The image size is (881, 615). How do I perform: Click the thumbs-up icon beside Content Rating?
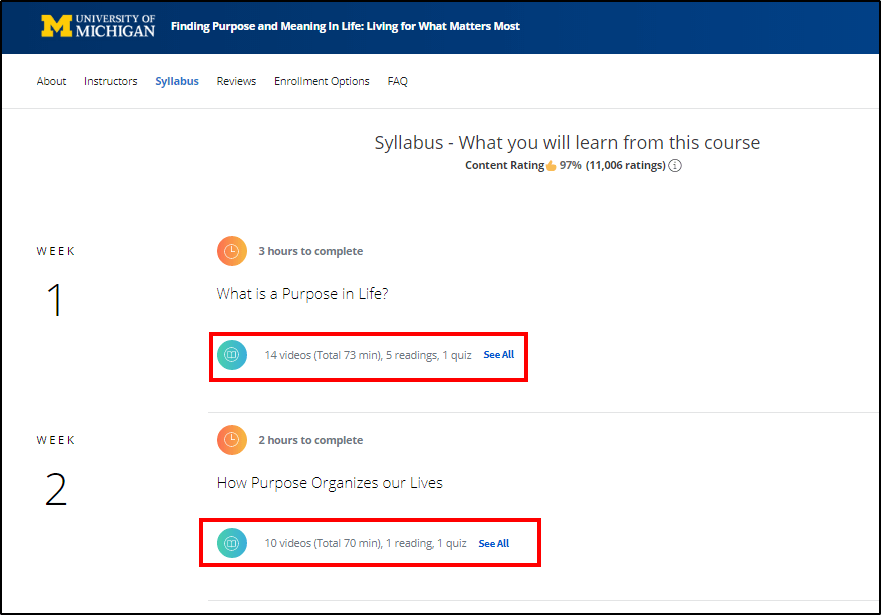coord(552,165)
